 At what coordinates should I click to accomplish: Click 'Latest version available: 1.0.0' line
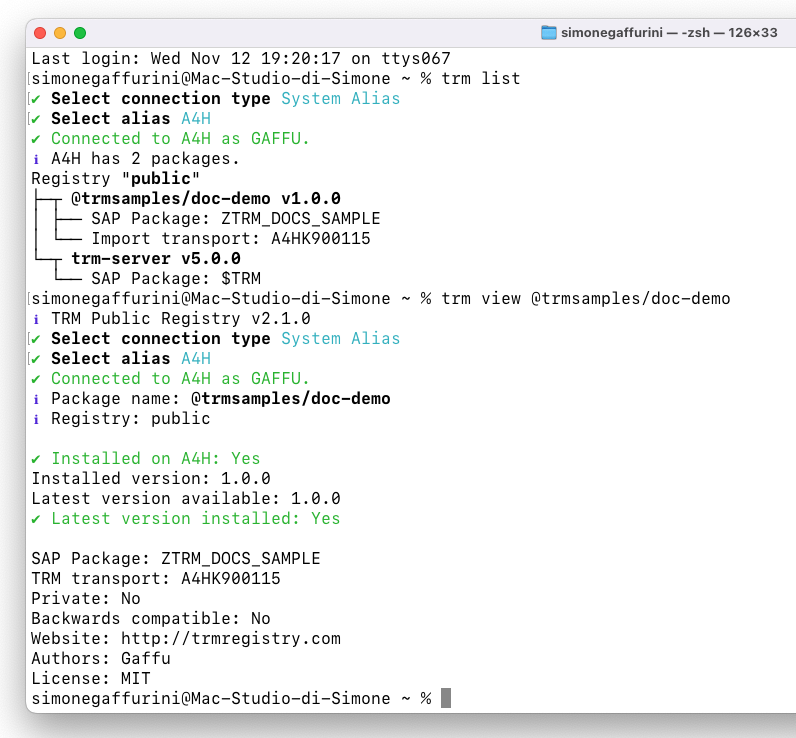(x=186, y=498)
